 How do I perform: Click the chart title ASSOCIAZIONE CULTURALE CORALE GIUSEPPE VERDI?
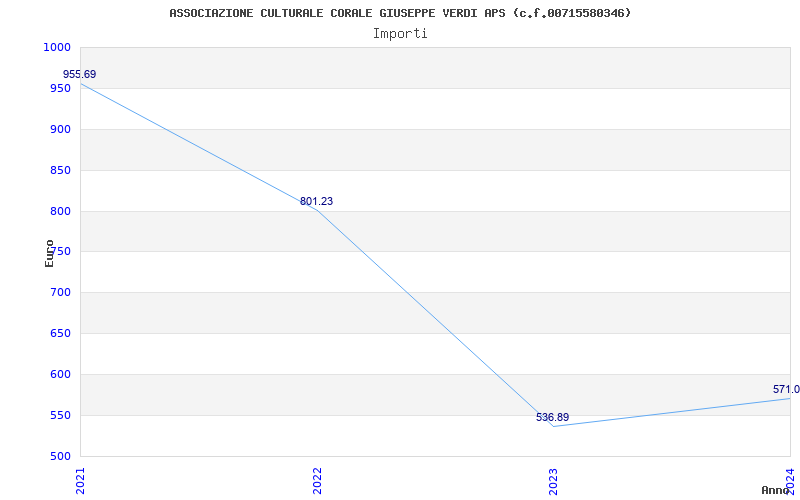[x=400, y=13]
